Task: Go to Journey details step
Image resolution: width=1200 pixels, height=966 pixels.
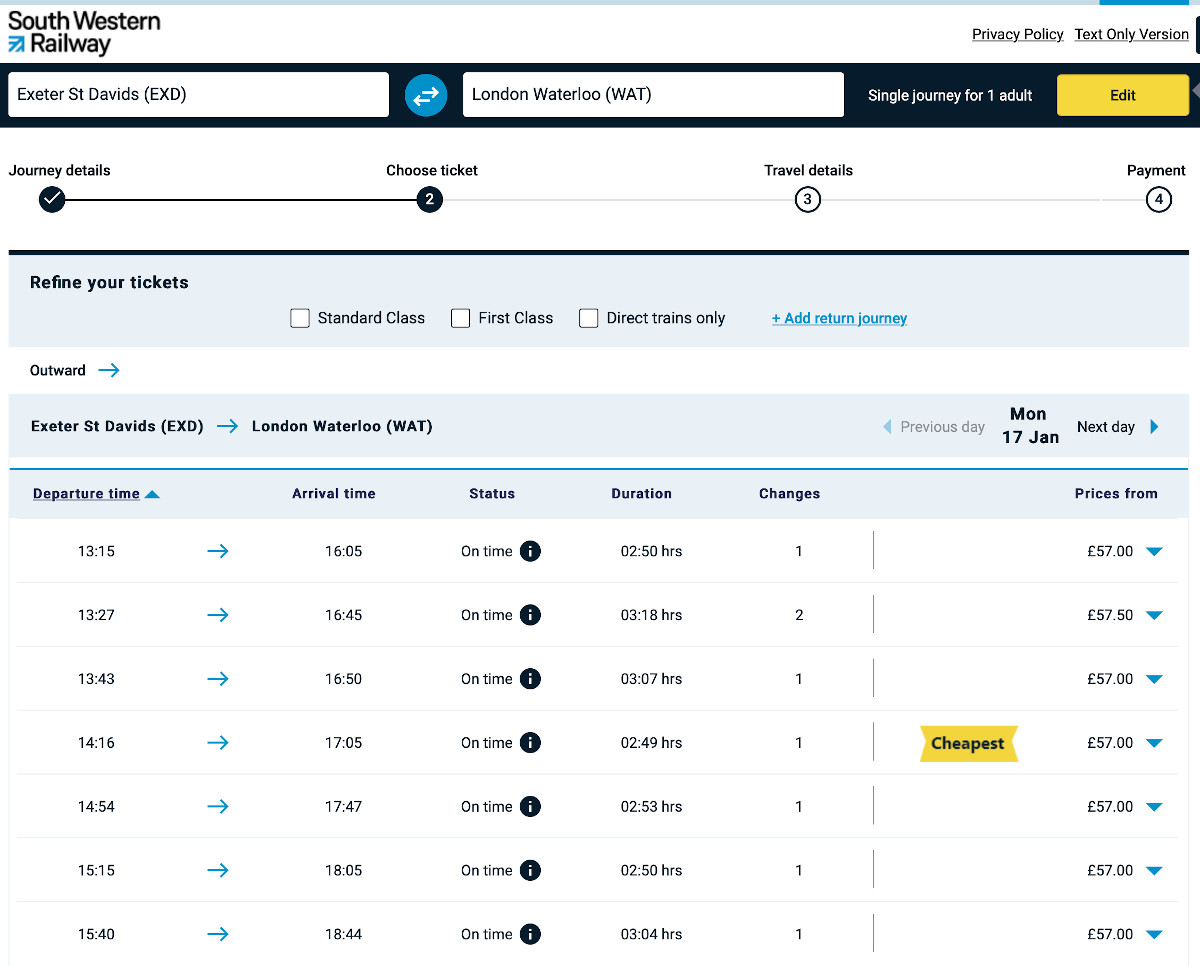Action: click(x=52, y=200)
